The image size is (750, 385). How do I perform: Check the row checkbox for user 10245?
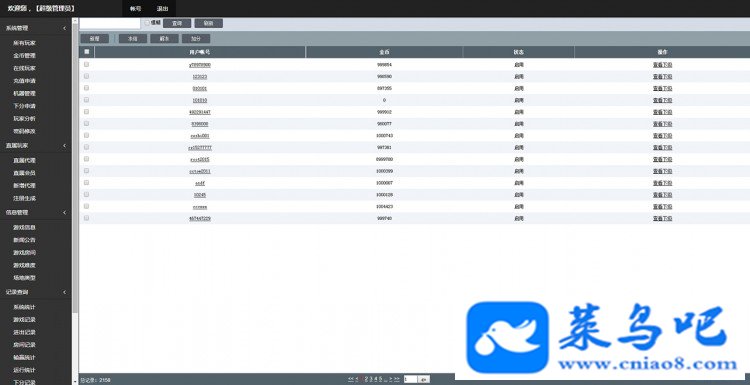(87, 194)
